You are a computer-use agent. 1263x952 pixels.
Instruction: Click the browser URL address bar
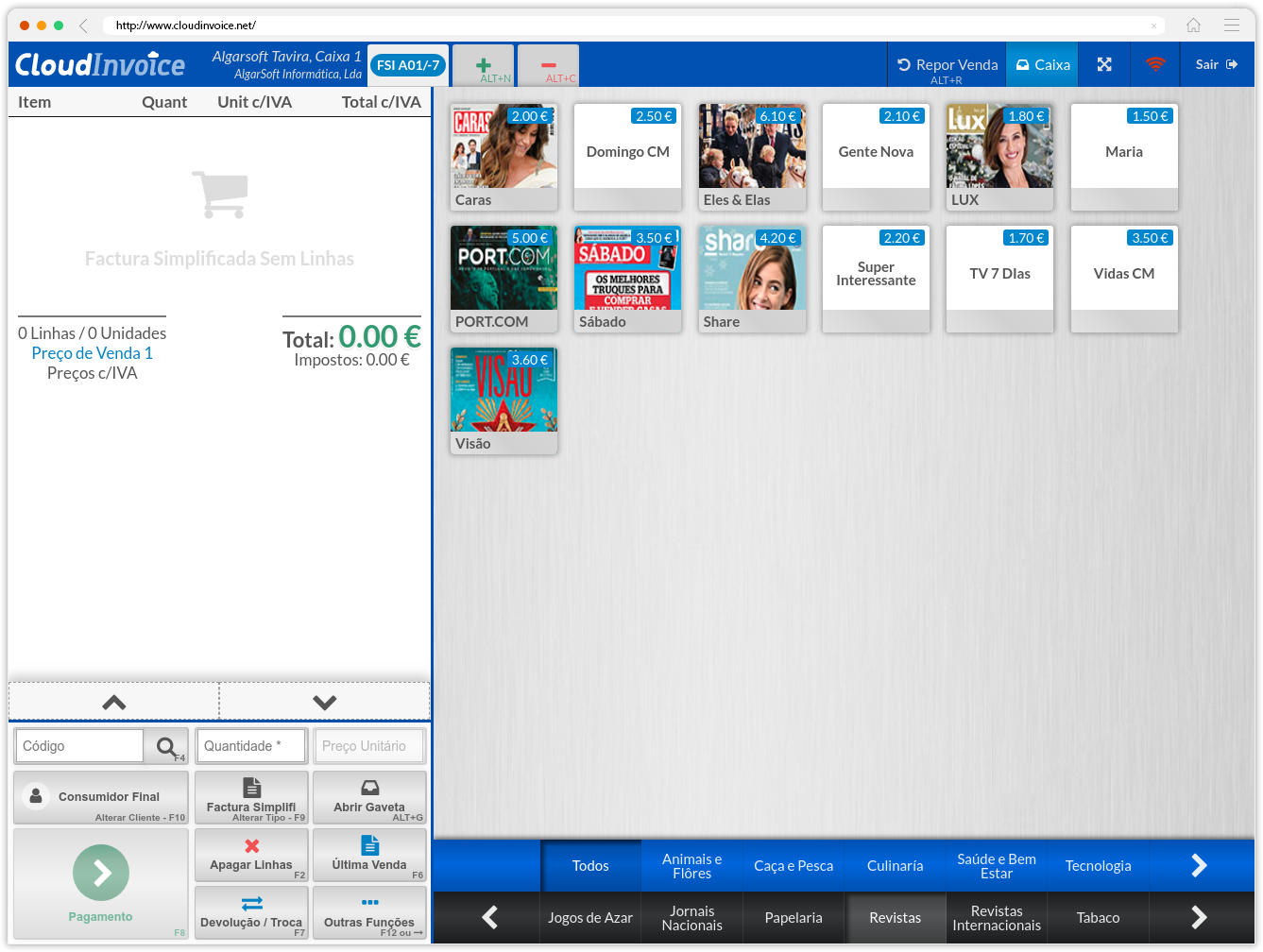click(x=633, y=25)
